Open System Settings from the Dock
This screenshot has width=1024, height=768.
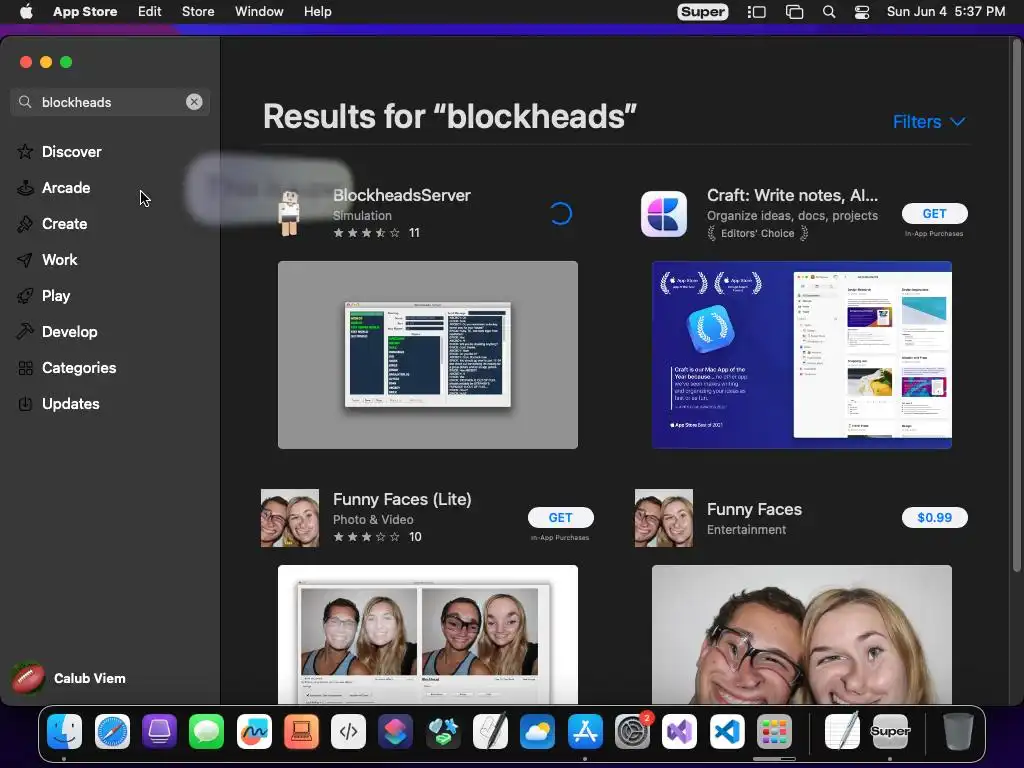pyautogui.click(x=632, y=731)
